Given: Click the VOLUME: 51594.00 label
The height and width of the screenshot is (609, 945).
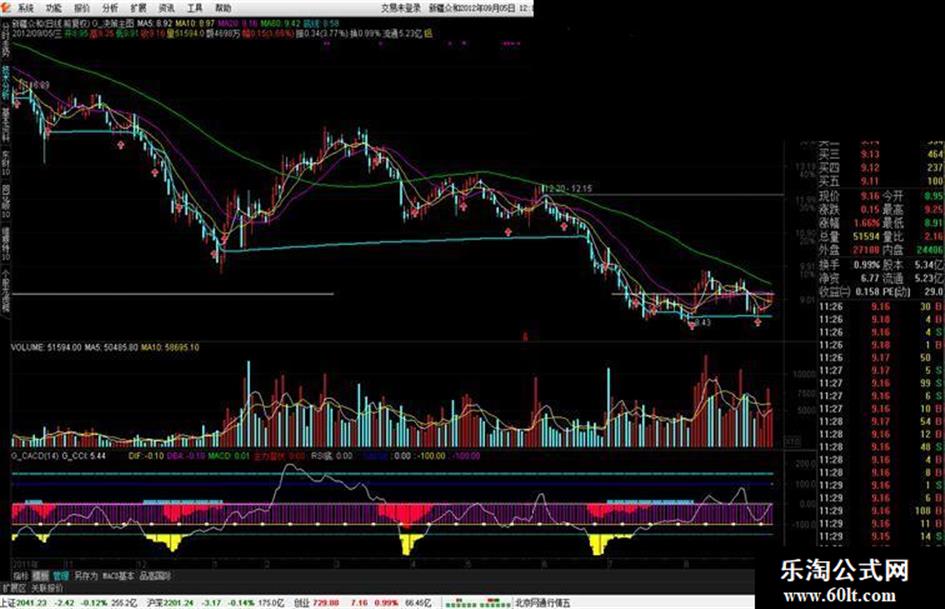Looking at the screenshot, I should [46, 347].
